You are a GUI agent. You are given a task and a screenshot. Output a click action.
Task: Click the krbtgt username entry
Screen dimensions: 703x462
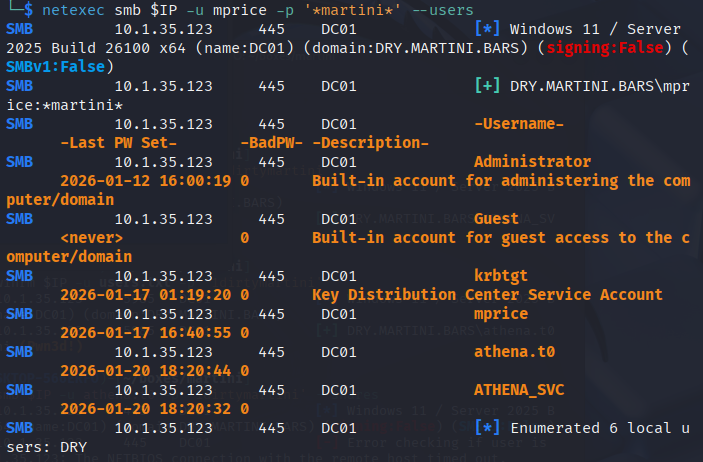(x=501, y=275)
